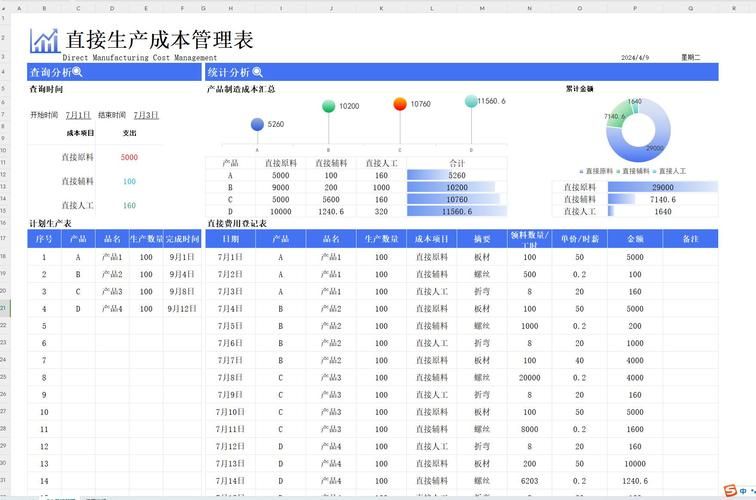Select the 9月12日 completion date cell

(182, 309)
